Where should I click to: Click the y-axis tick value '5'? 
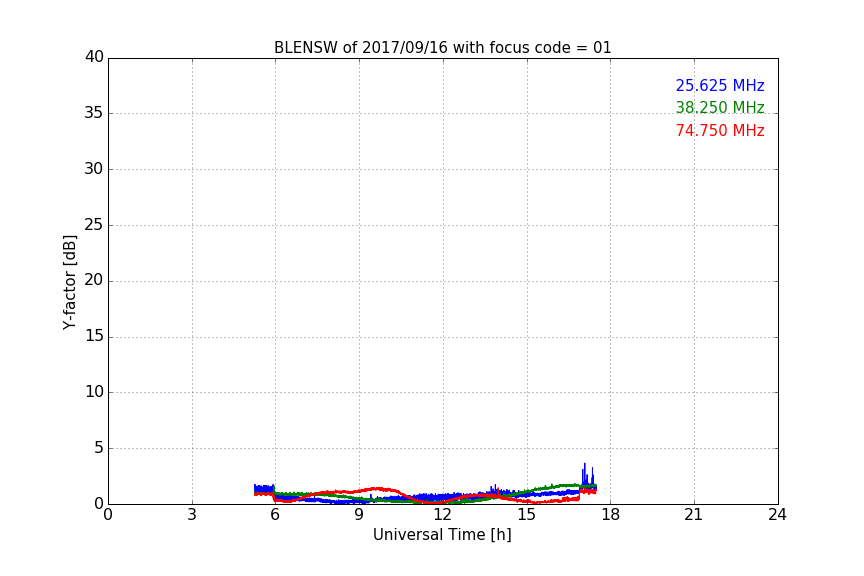(x=99, y=448)
